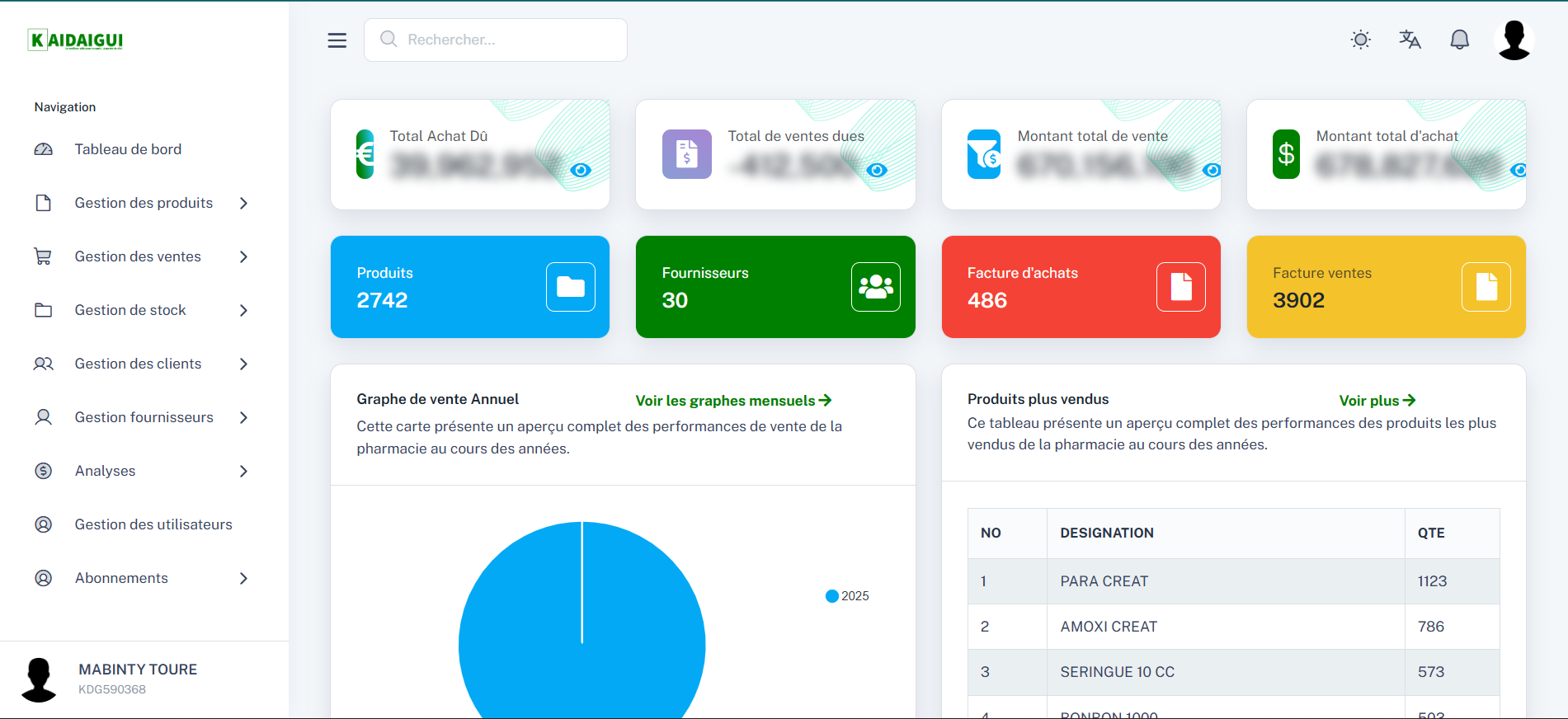Select the AMOXI CREAT row
1568x719 pixels.
(x=1234, y=627)
